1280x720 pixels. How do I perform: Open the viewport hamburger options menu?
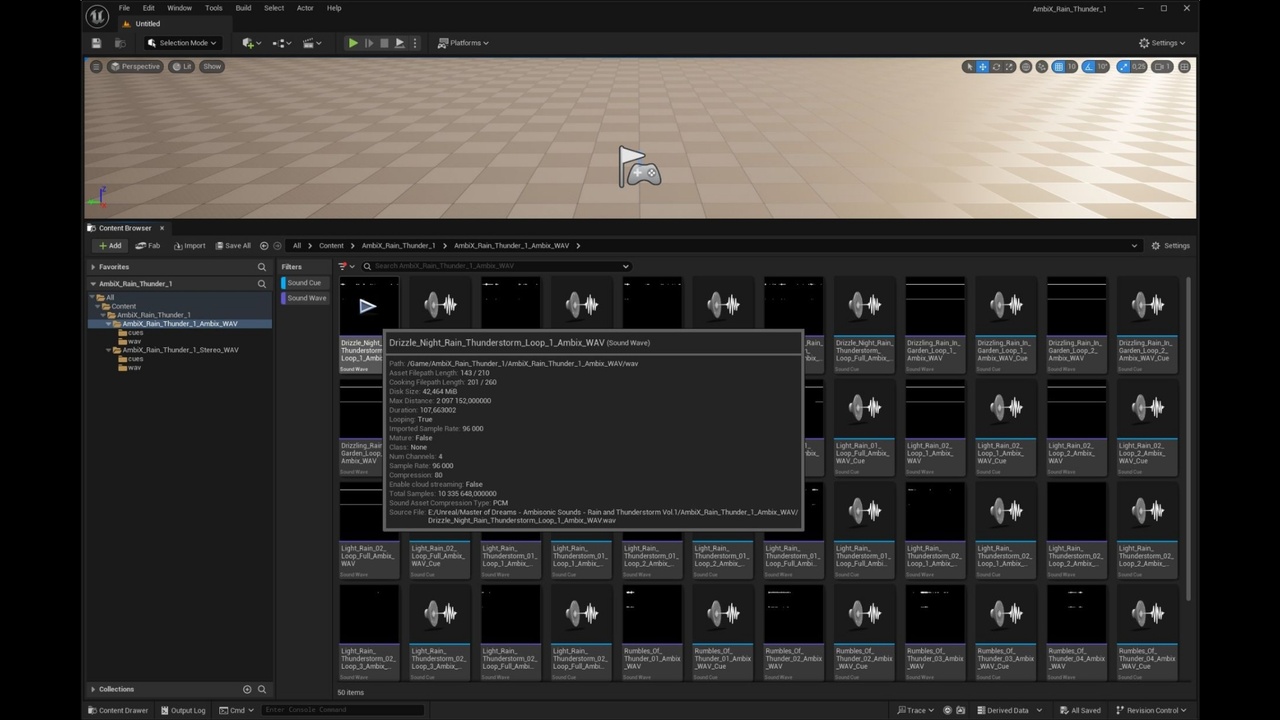tap(96, 66)
